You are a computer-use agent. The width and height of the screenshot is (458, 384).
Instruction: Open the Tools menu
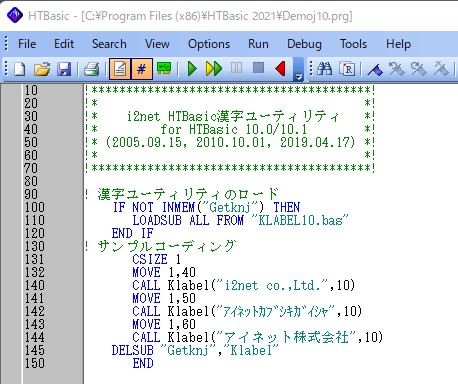point(353,44)
